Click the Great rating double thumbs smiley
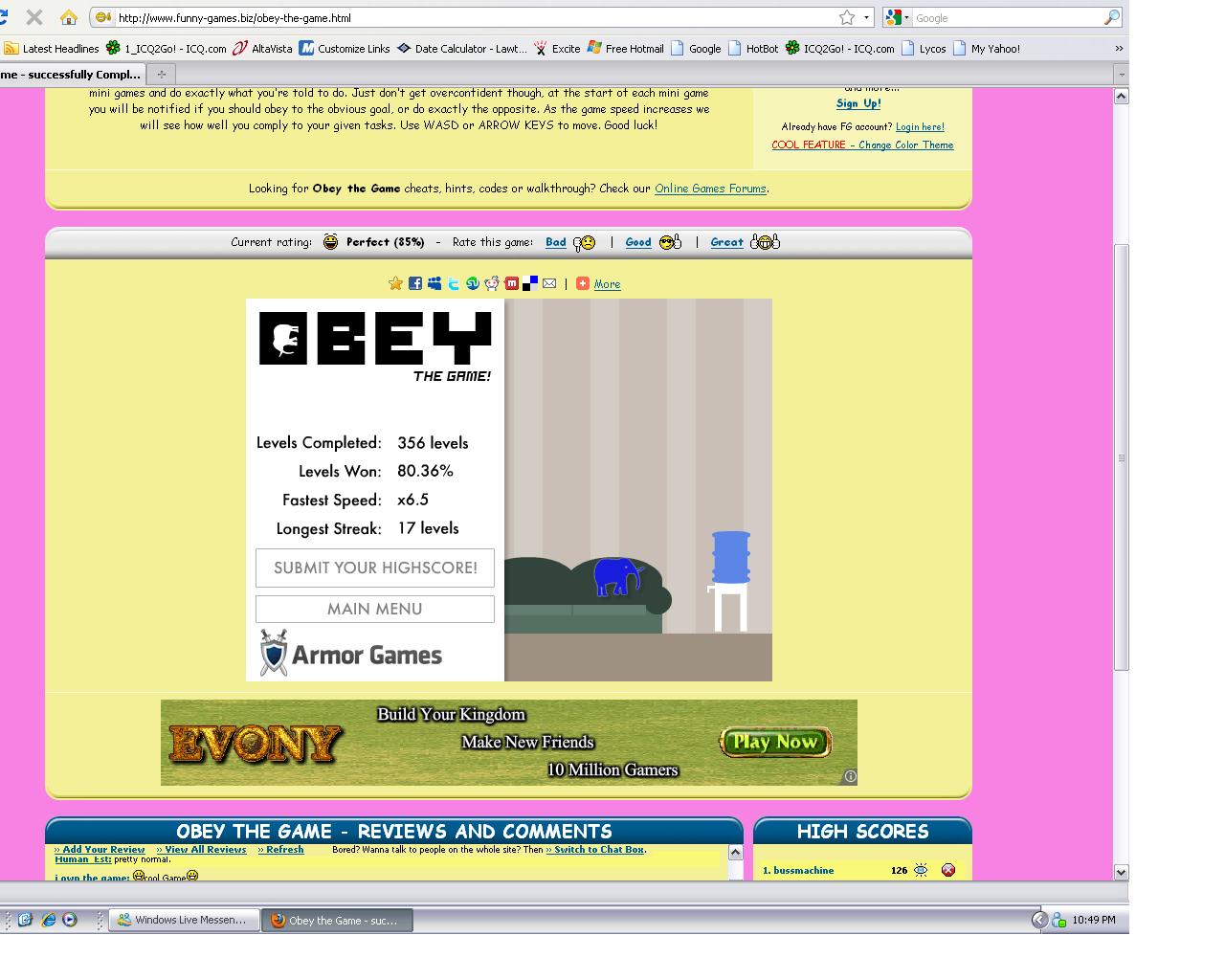This screenshot has height=980, width=1225. coord(765,242)
